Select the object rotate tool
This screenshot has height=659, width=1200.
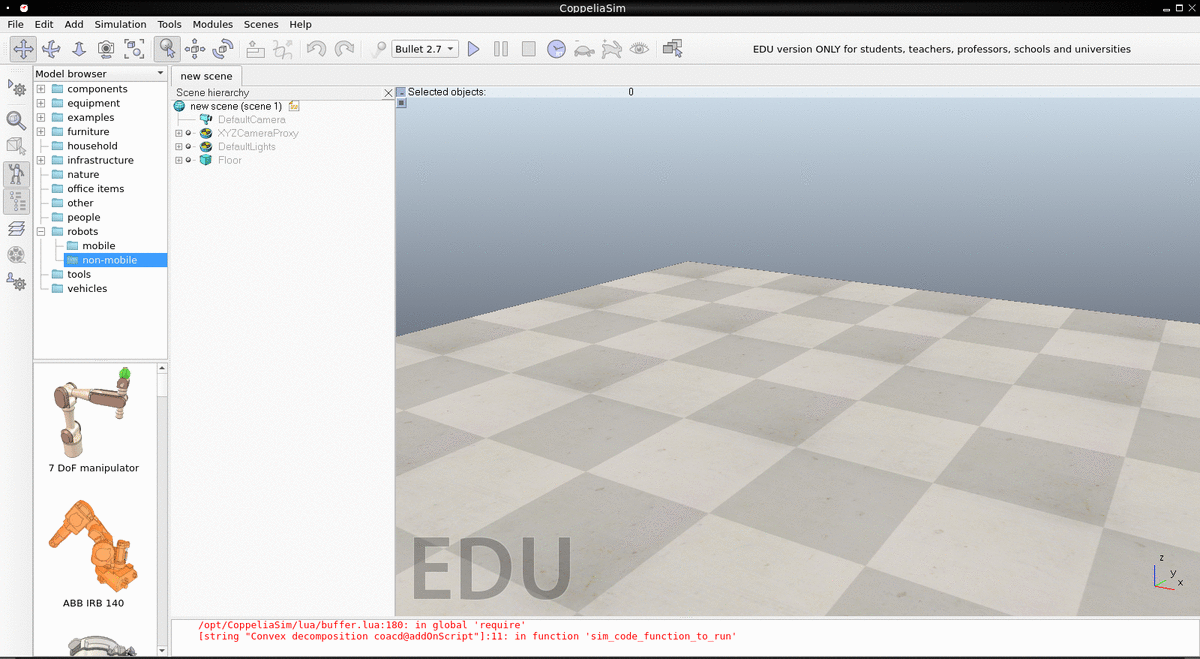click(x=223, y=48)
